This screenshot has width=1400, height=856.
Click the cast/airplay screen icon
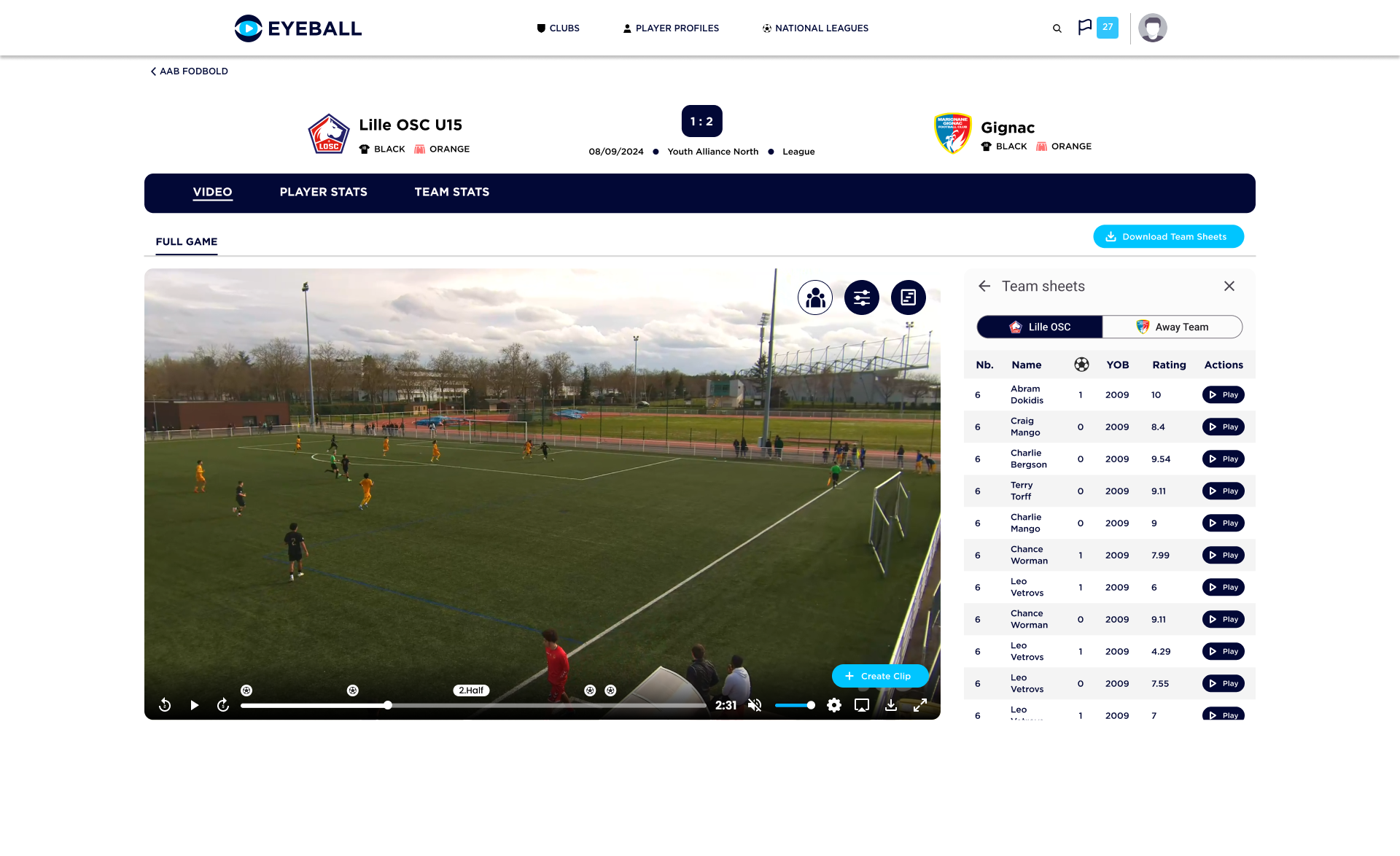coord(862,705)
